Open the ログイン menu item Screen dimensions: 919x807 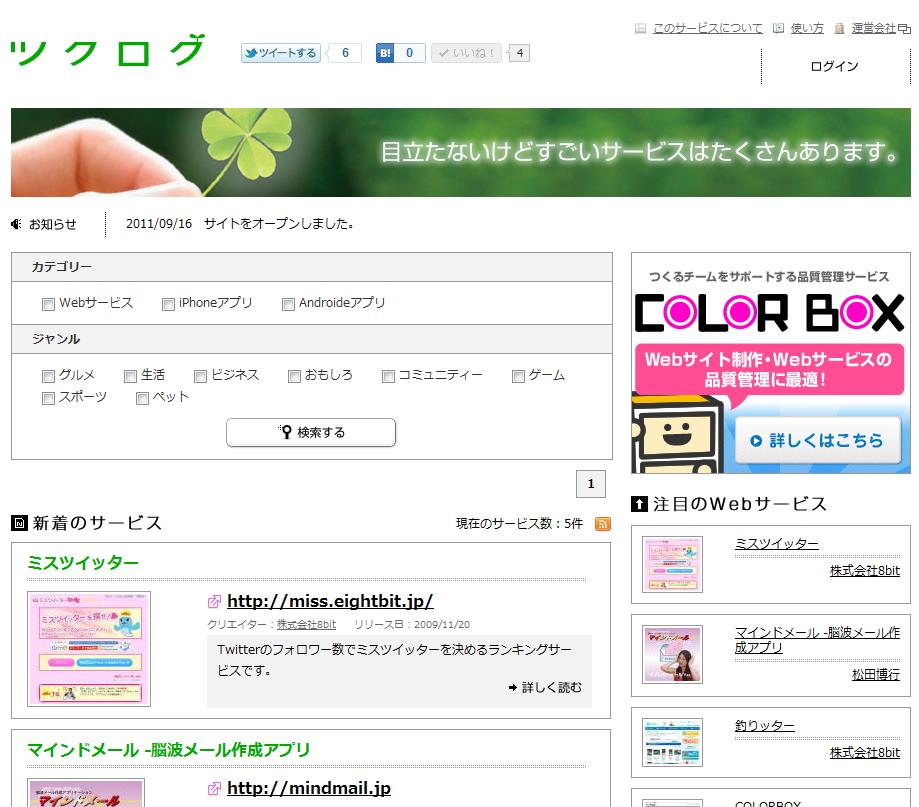(x=833, y=67)
